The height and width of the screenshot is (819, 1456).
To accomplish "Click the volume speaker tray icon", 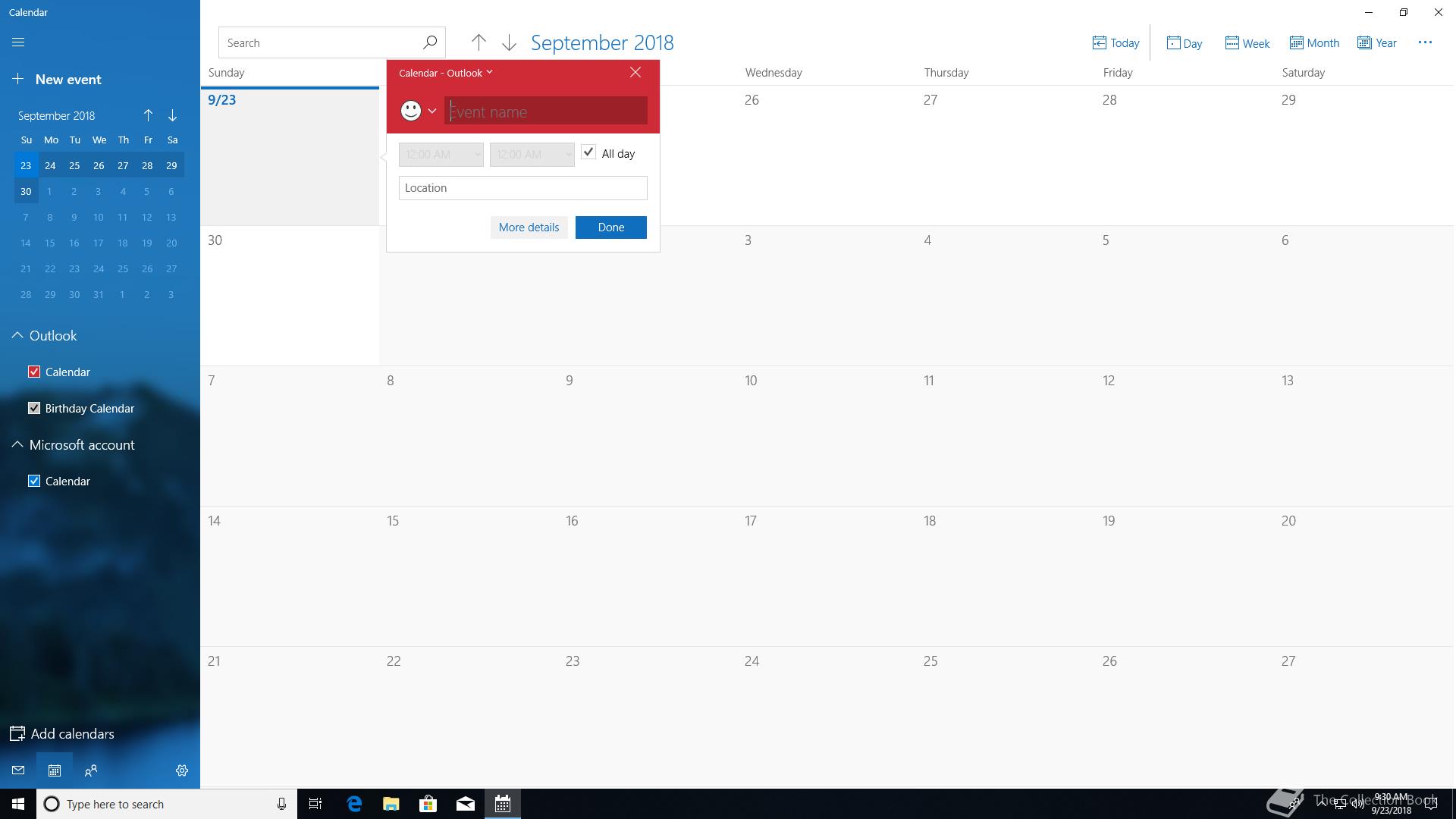I will tap(1357, 804).
